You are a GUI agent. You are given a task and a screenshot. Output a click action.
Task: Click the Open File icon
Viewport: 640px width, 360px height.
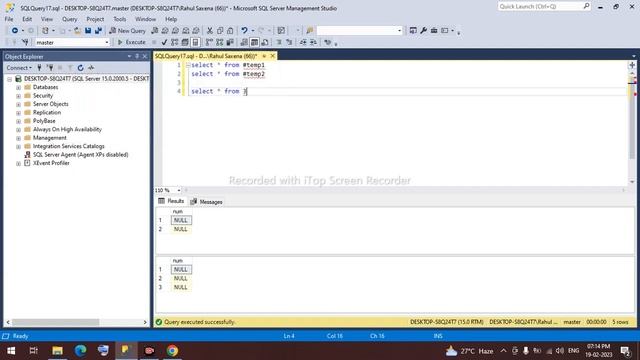coord(77,31)
